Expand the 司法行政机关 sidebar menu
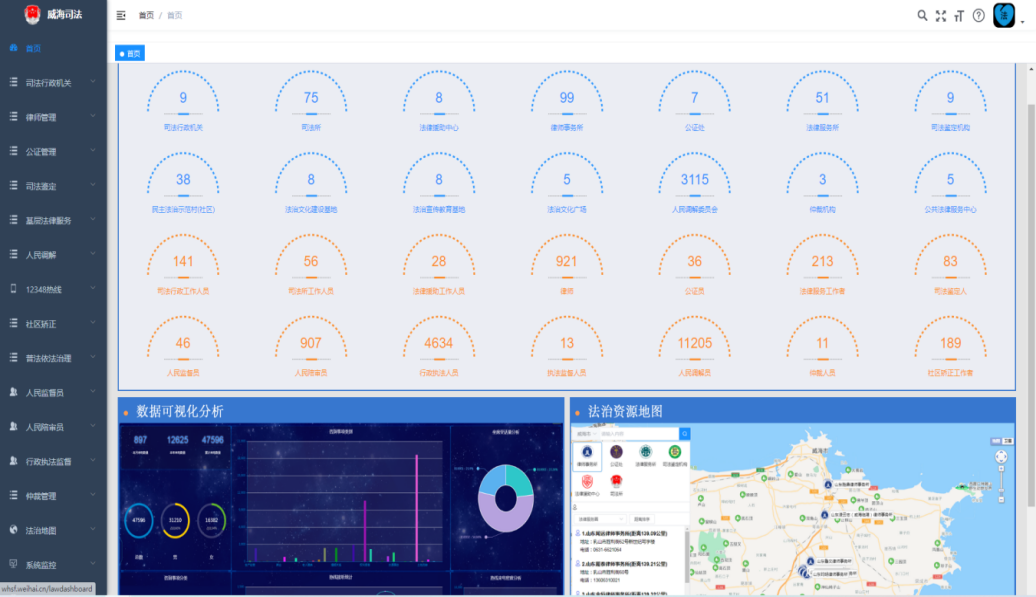1036x597 pixels. click(x=53, y=83)
